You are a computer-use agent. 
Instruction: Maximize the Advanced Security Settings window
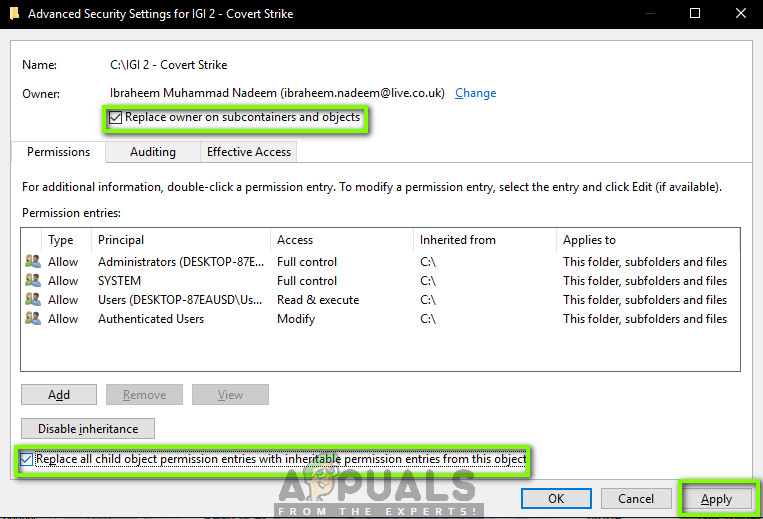tap(695, 13)
